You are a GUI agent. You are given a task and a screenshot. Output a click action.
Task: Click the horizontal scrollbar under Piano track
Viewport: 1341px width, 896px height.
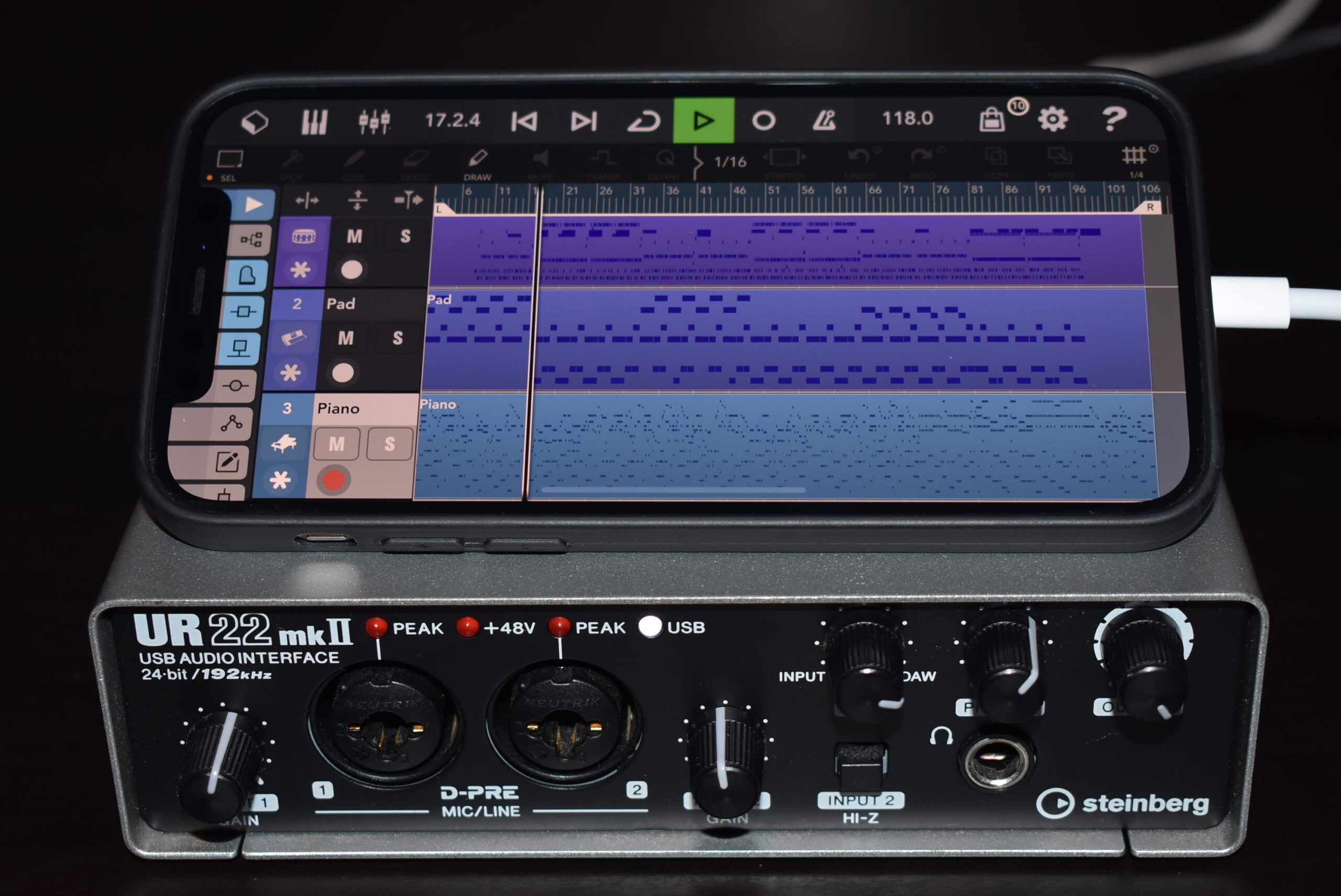click(x=673, y=490)
